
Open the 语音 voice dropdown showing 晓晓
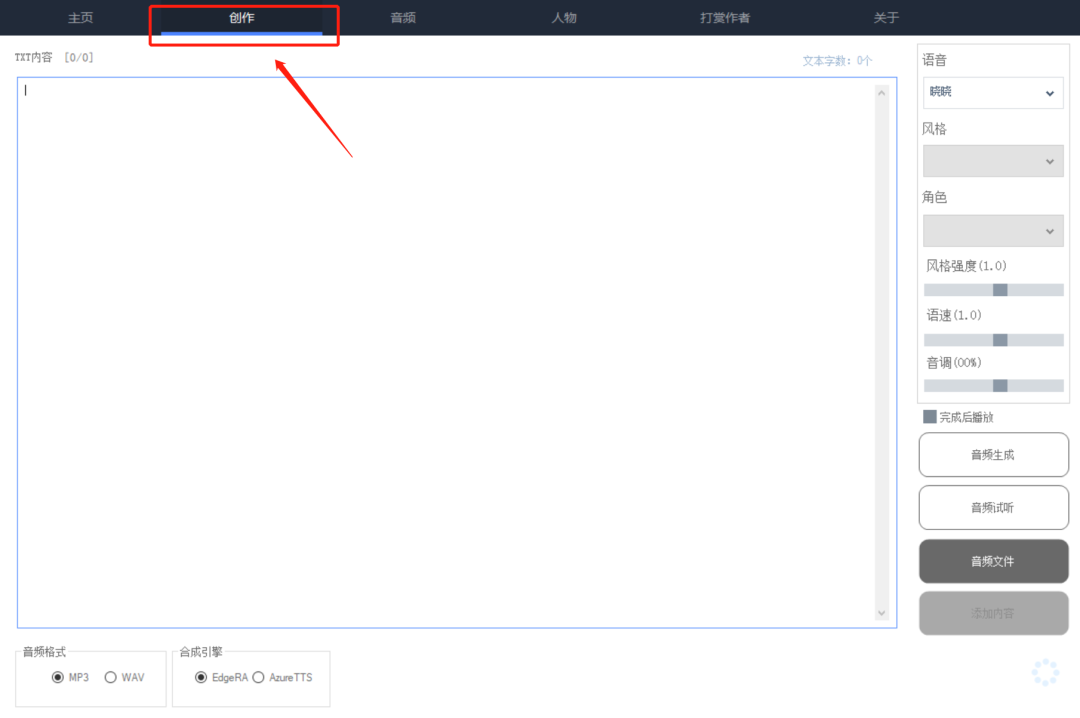(993, 92)
